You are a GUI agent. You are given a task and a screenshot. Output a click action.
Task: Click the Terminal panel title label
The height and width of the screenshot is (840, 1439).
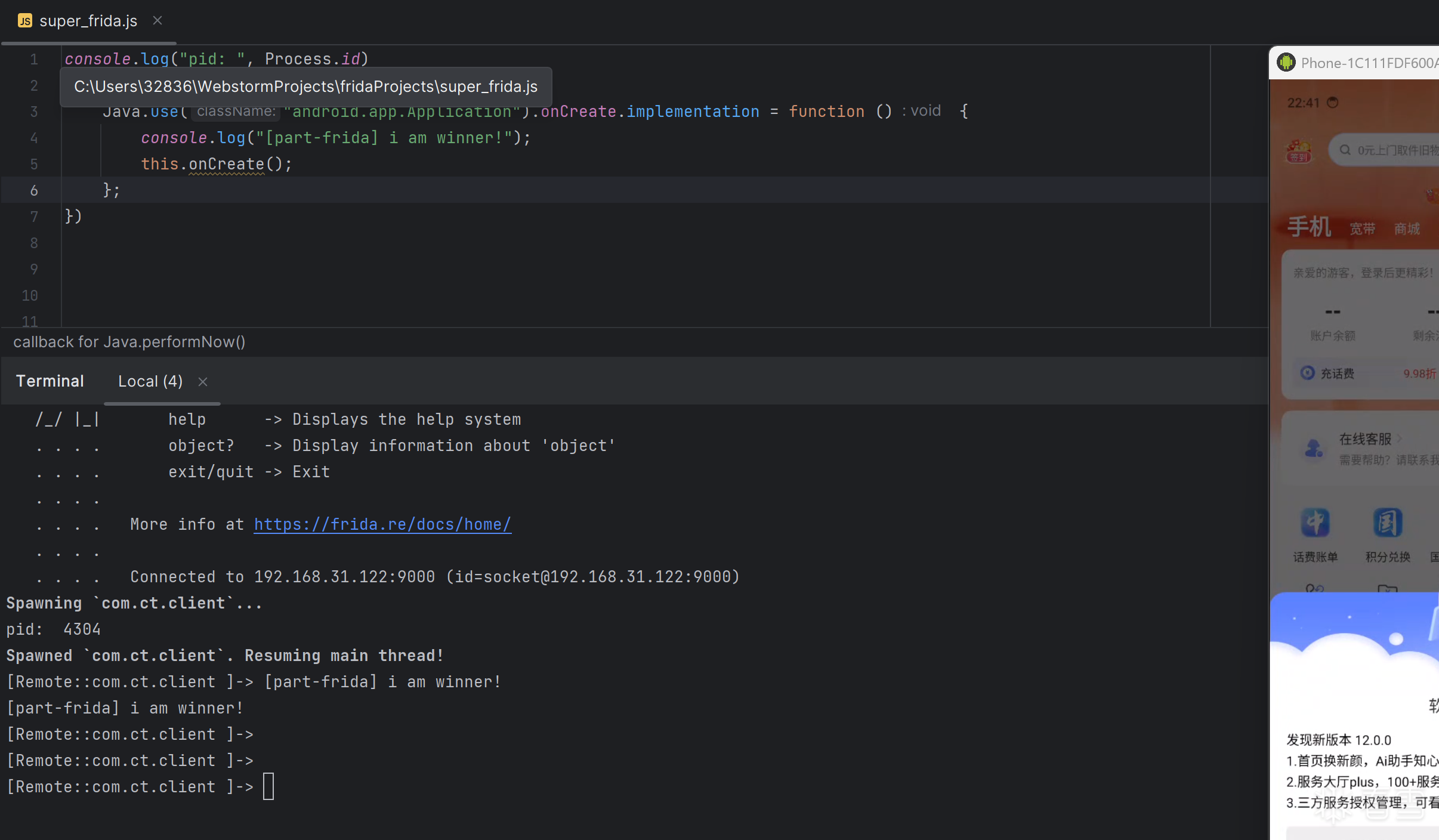point(50,381)
